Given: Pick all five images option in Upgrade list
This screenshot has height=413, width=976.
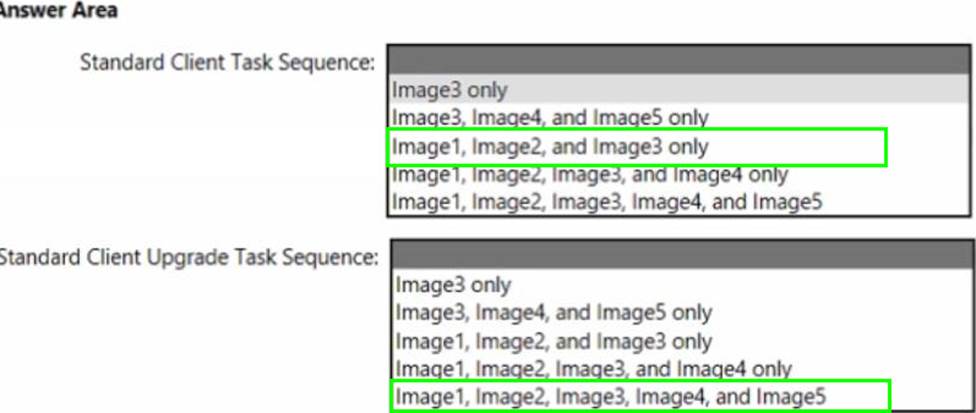Looking at the screenshot, I should tap(611, 397).
